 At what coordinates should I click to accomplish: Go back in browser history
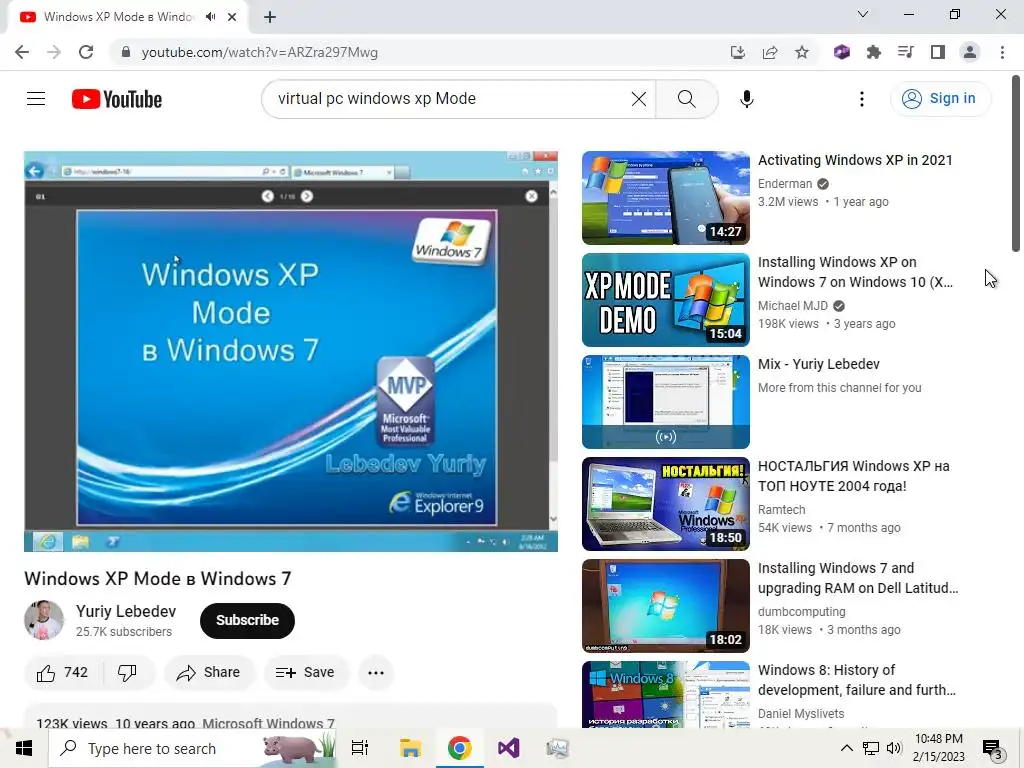(22, 52)
